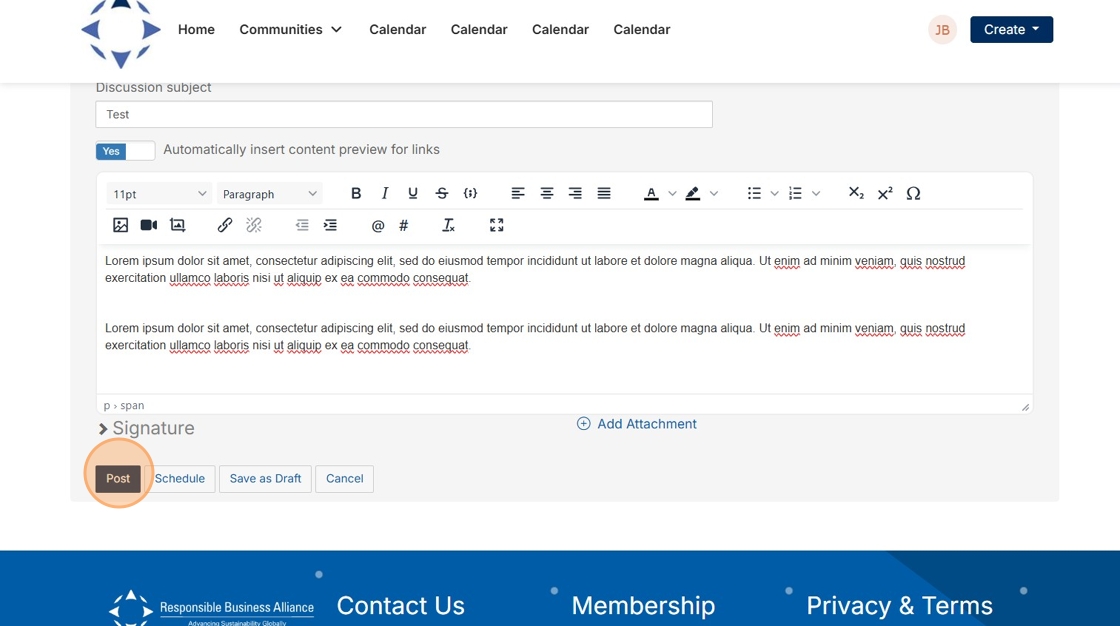Apply italic formatting
The image size is (1120, 626).
coord(384,194)
